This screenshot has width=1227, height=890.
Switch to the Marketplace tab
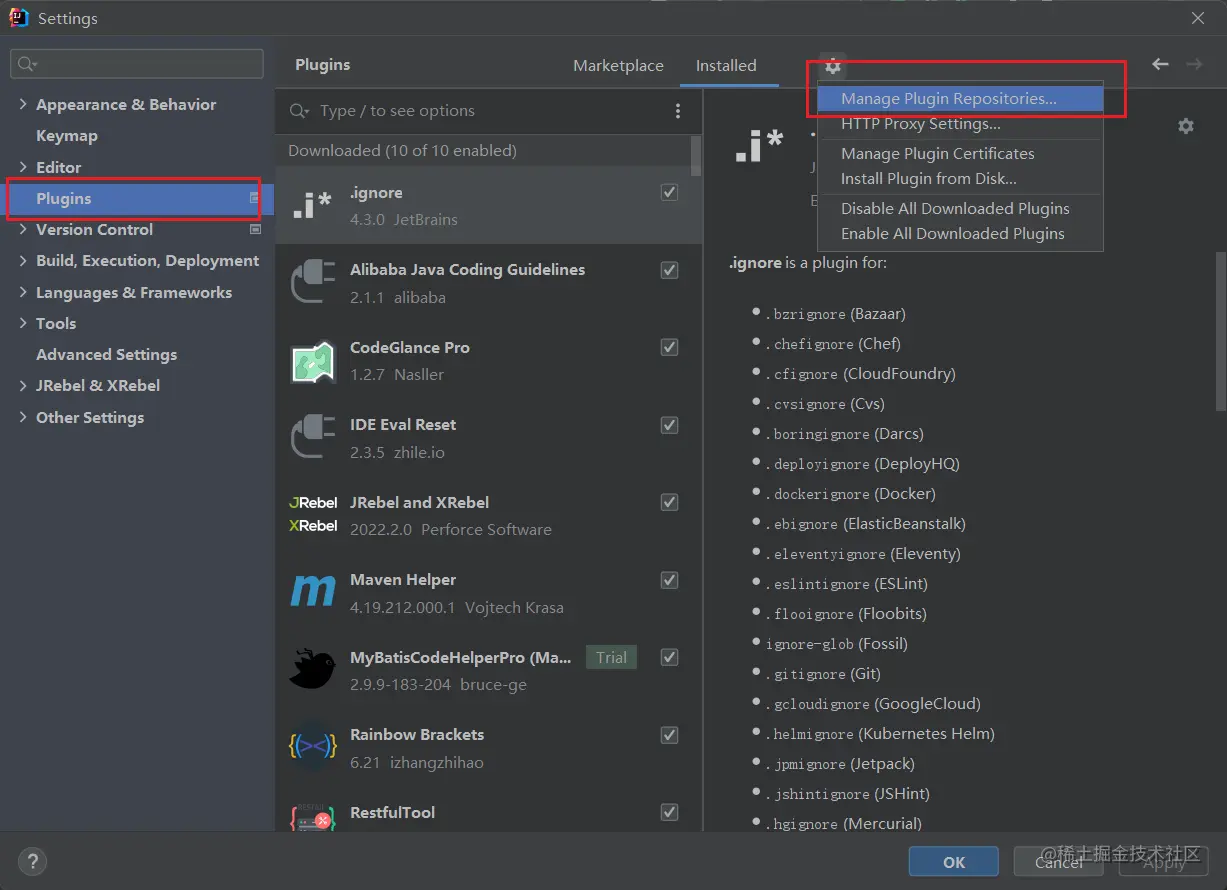click(x=618, y=66)
